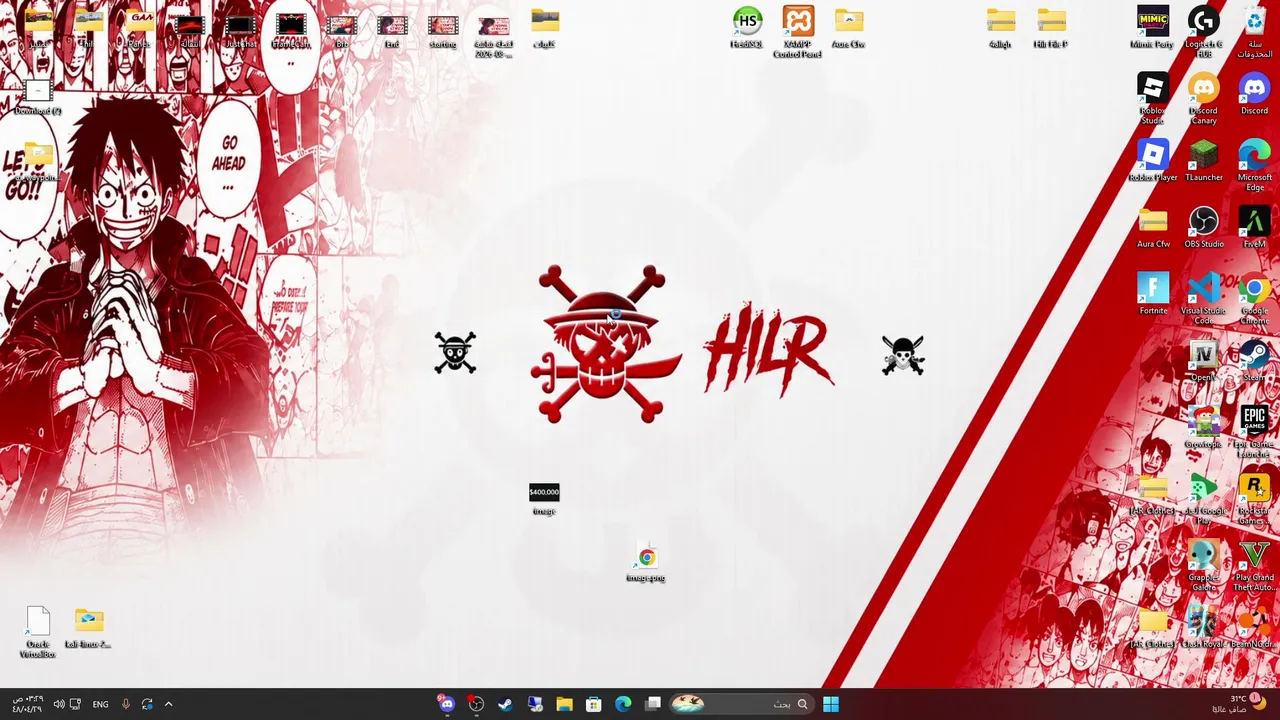Select the Oracle VirtualBox shortcut
This screenshot has width=1280, height=720.
coord(38,632)
